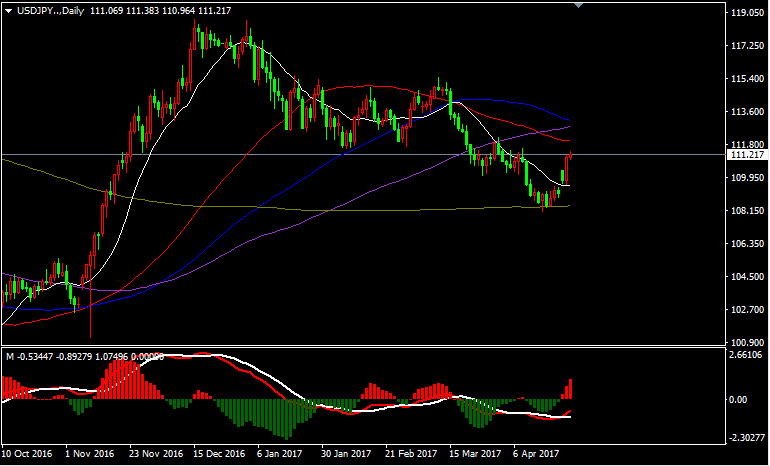Click the 15 Dec 2016 date label
770x466 pixels.
tap(220, 454)
